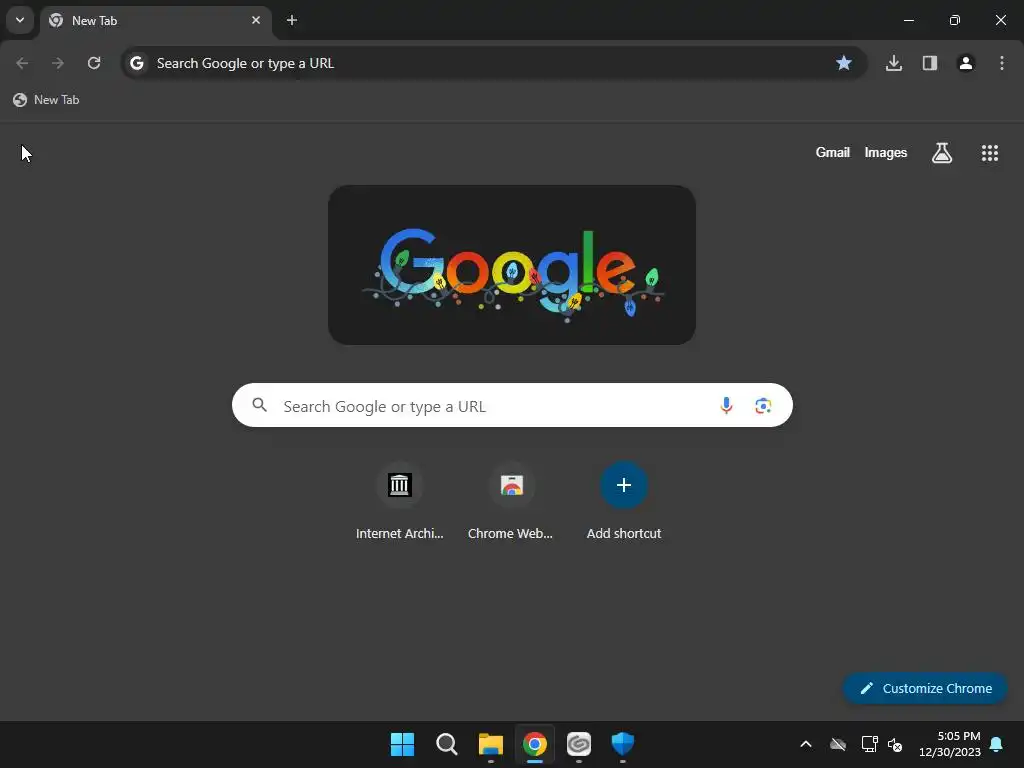Click the Add shortcut button
Screen dimensions: 1024x768
624,502
